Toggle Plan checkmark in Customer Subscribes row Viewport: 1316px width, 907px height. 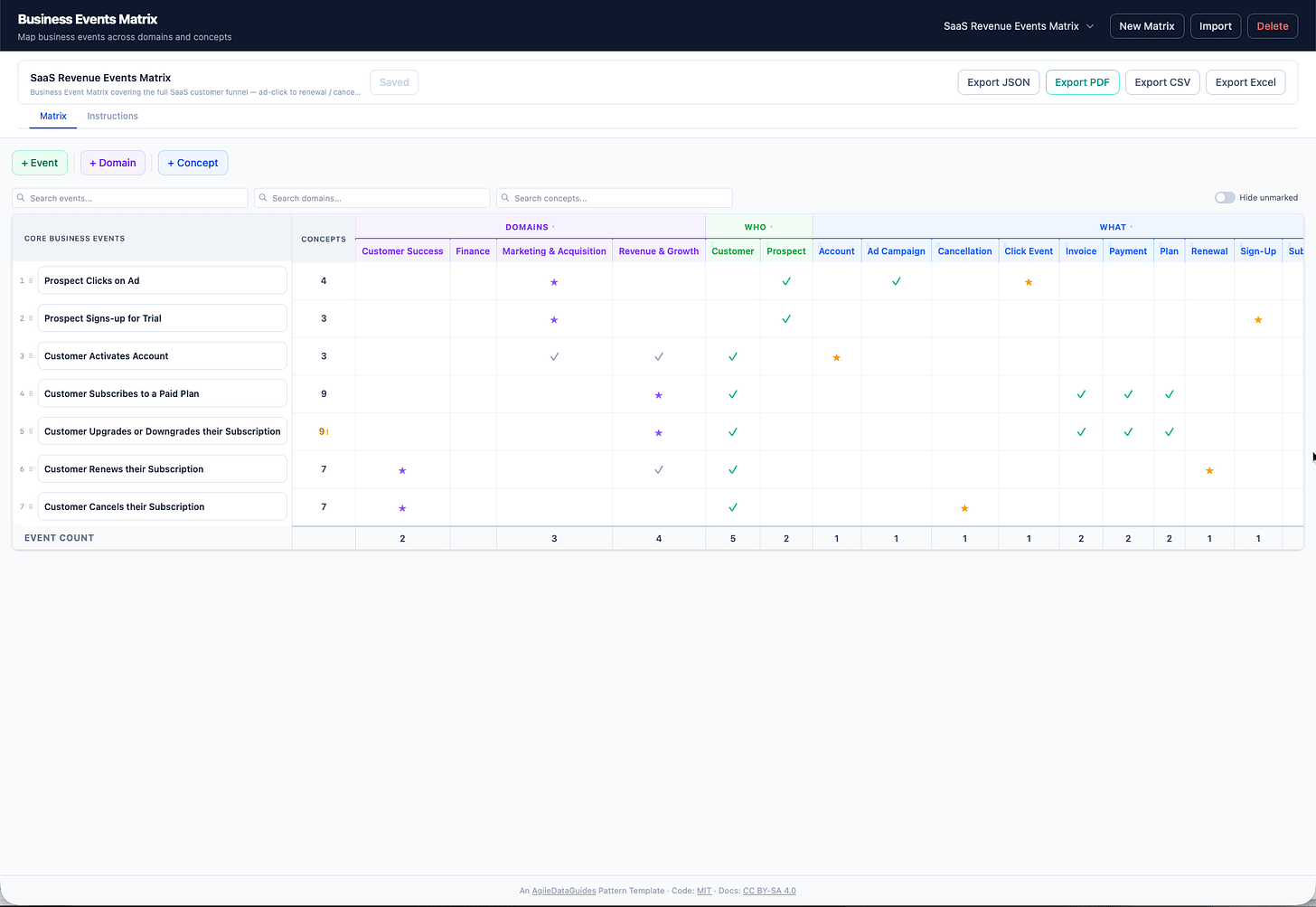[1170, 394]
